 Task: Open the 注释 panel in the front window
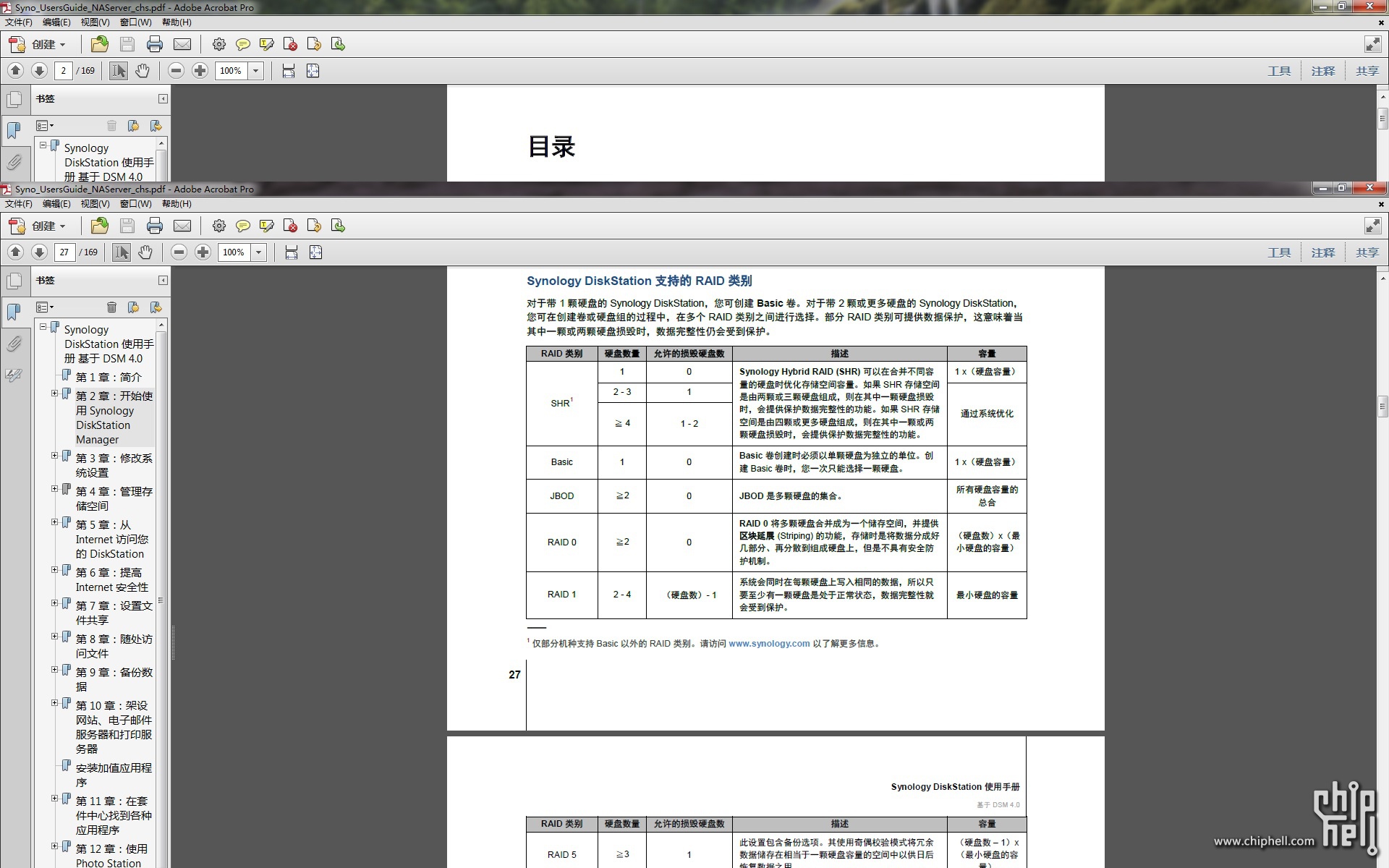point(1323,252)
